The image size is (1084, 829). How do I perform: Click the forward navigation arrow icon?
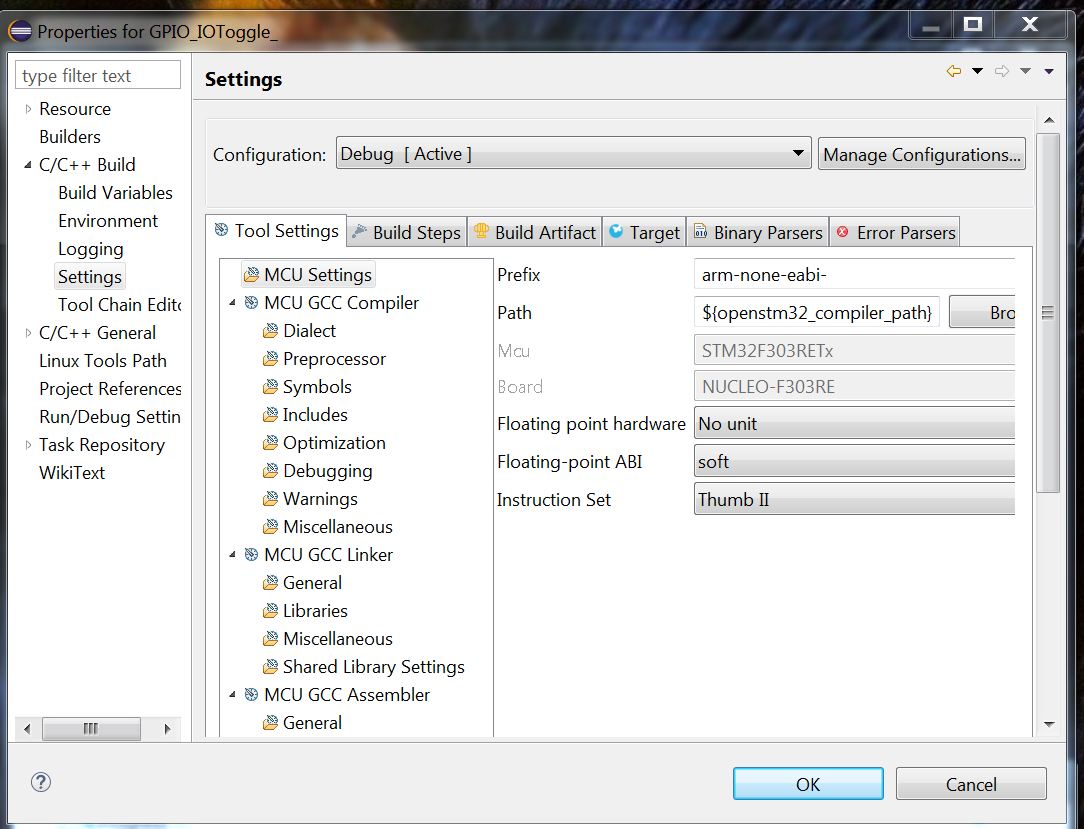(1002, 71)
